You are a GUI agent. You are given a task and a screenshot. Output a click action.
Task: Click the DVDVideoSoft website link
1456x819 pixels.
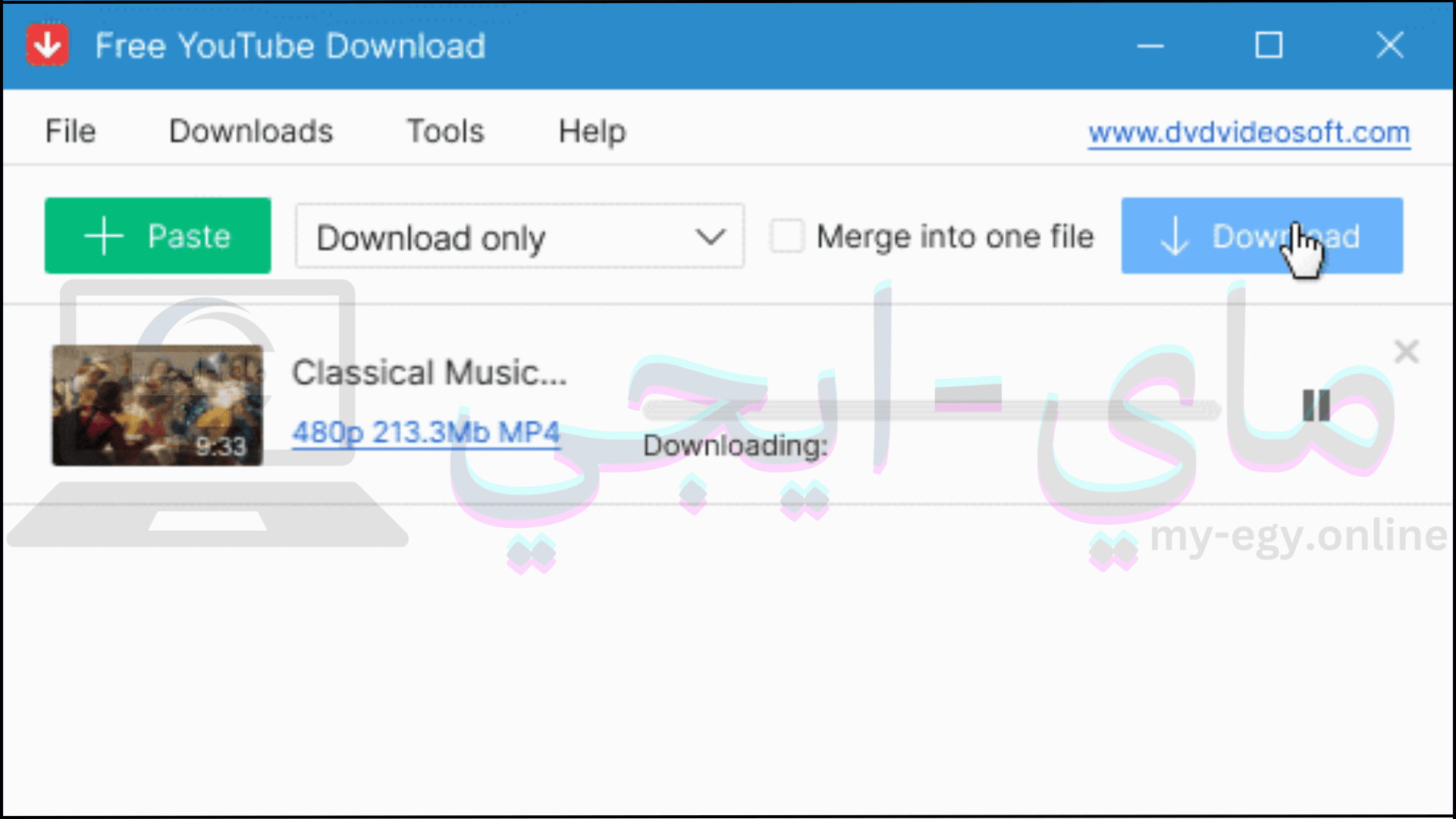click(1248, 131)
